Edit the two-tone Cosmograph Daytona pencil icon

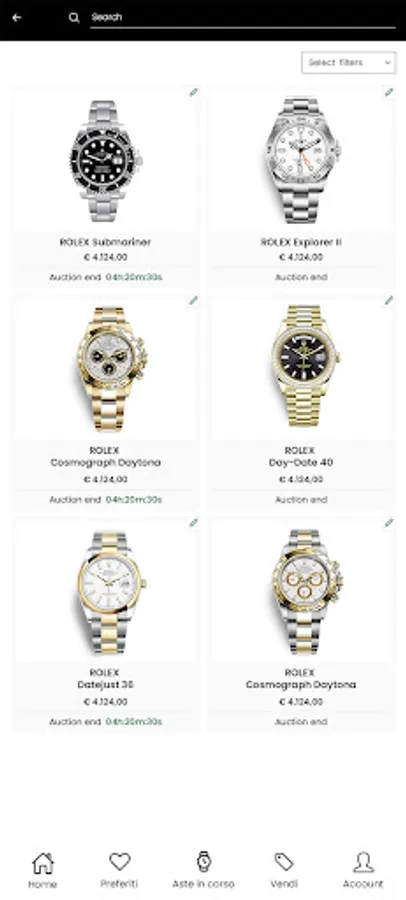point(389,522)
